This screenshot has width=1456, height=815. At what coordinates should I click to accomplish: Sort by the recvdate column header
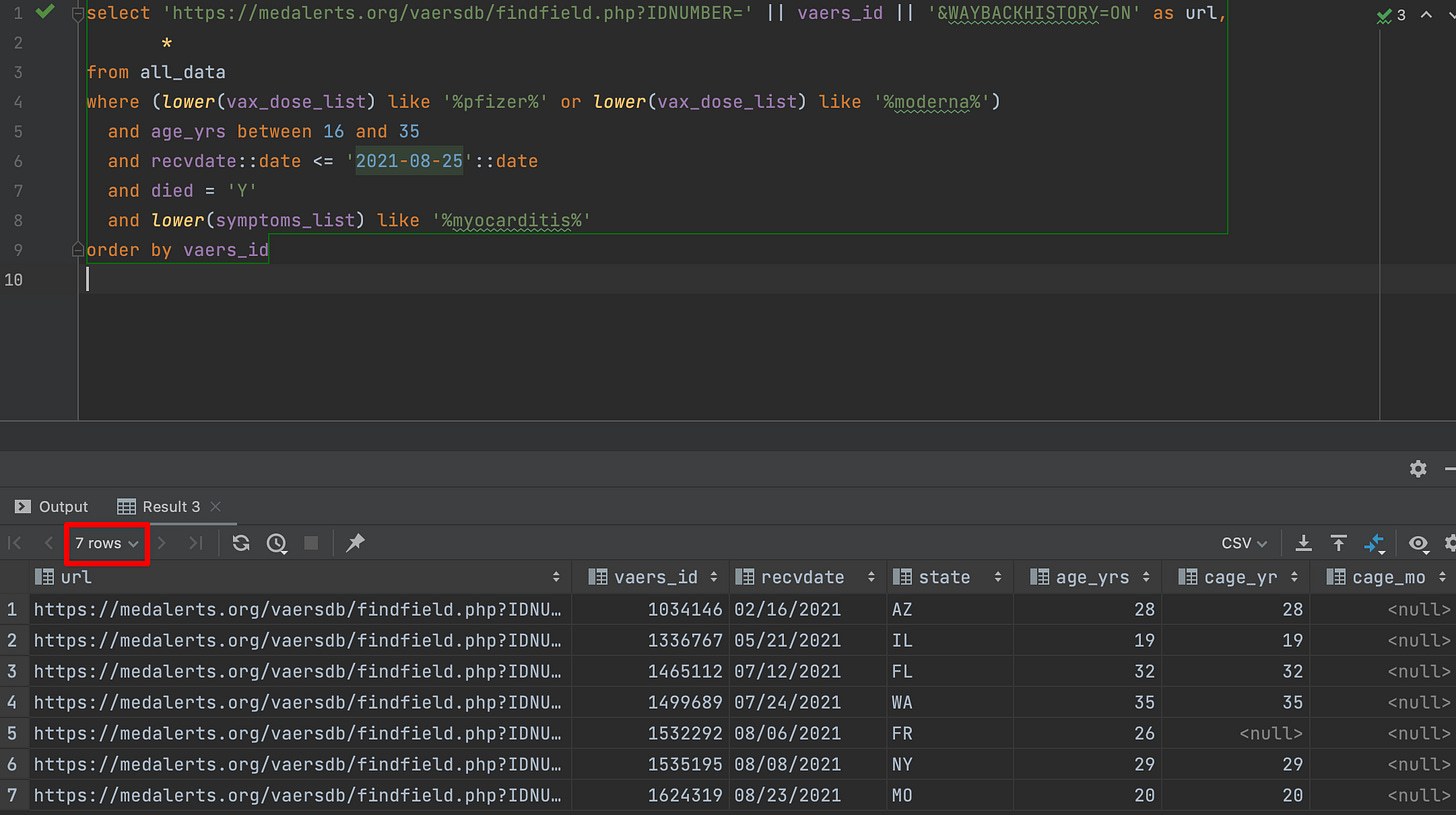(x=808, y=577)
